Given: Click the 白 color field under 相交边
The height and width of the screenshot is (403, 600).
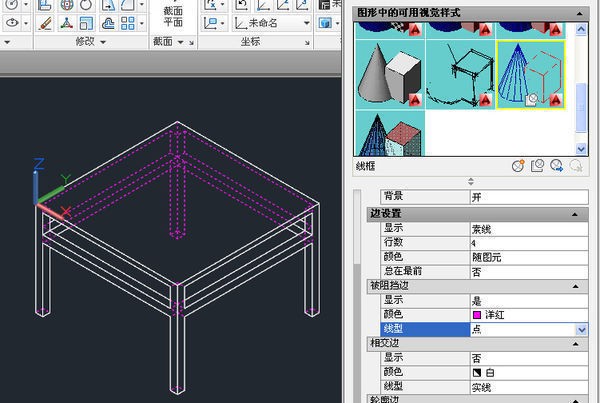Looking at the screenshot, I should coord(520,373).
